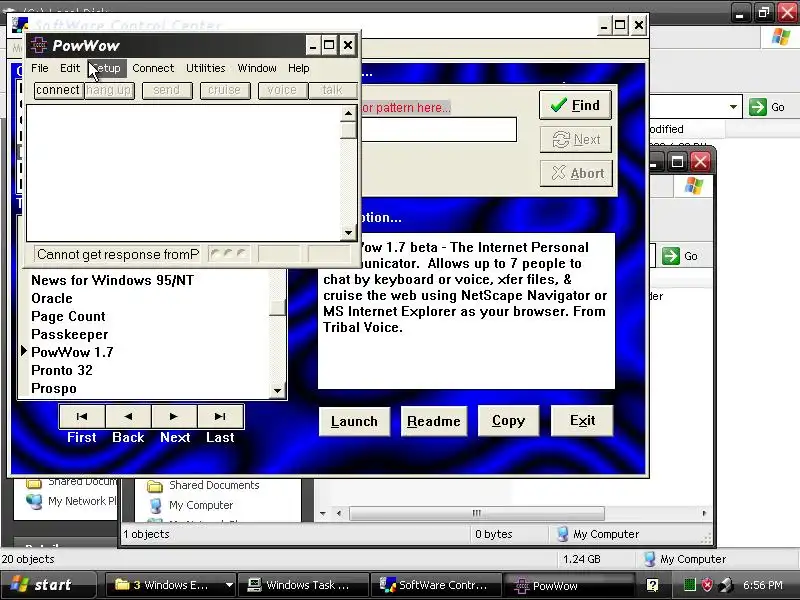The height and width of the screenshot is (600, 800).
Task: Click the Find button with green checkmark
Action: coord(576,105)
